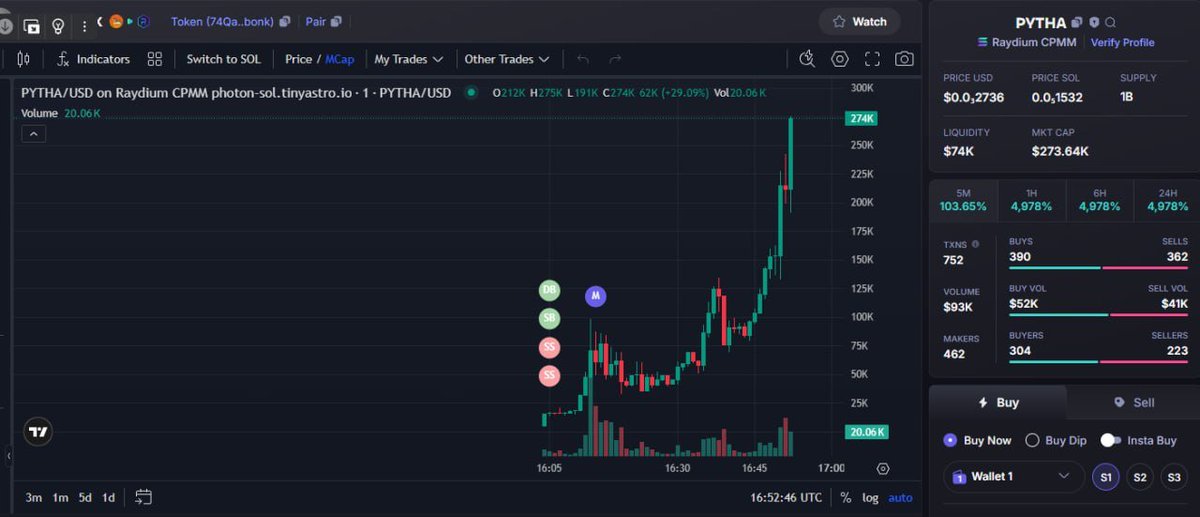Image resolution: width=1200 pixels, height=517 pixels.
Task: Click the search icon next to PYTHA
Action: coord(1111,22)
